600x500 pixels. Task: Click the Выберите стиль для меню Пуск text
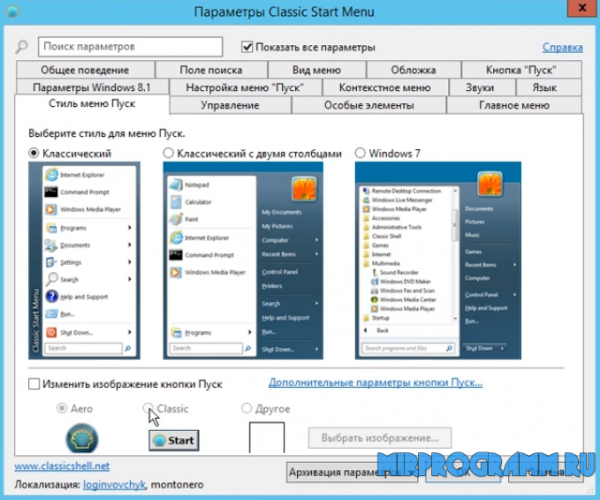pos(107,134)
